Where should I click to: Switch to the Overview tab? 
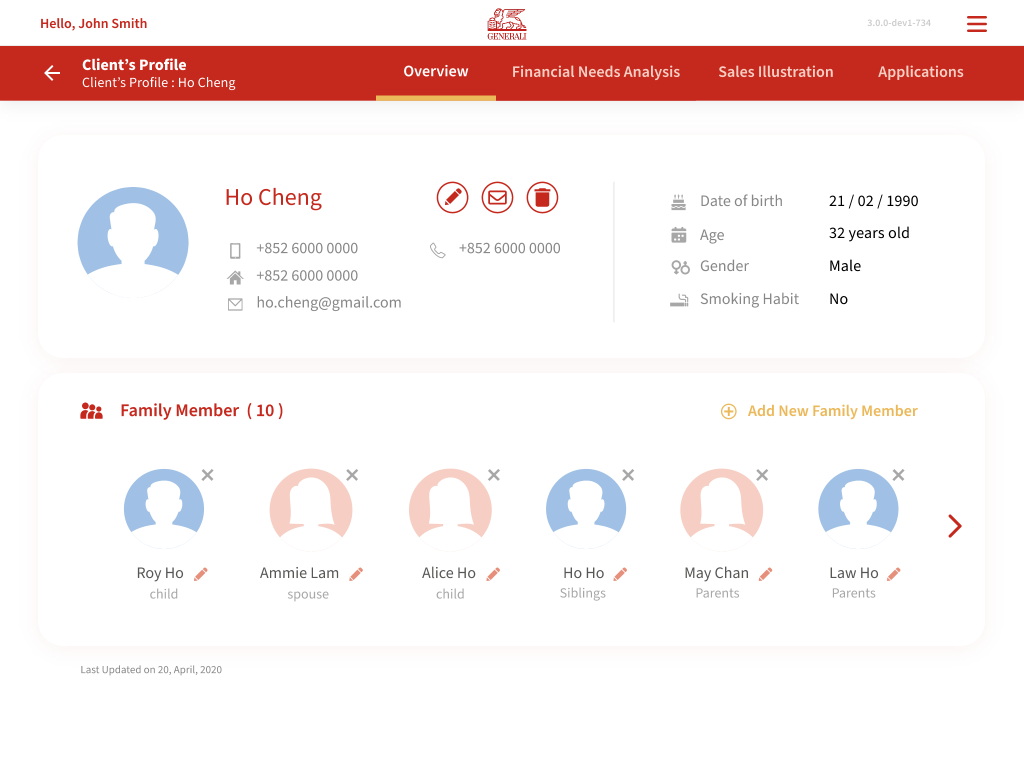coord(436,72)
